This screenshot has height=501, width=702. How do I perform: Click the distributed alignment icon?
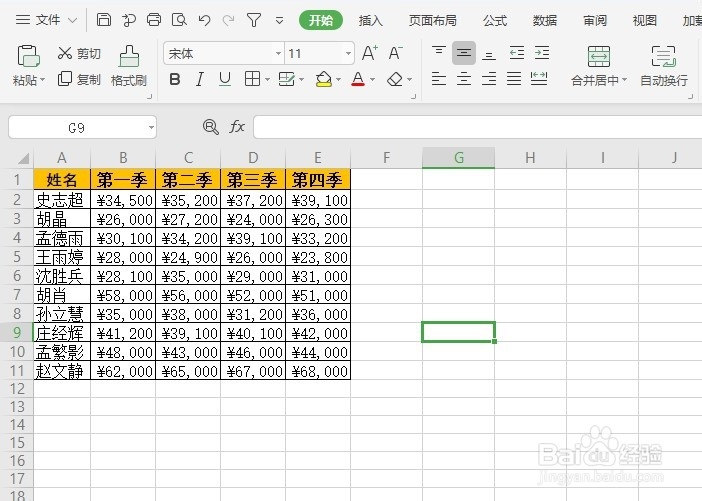click(x=539, y=79)
